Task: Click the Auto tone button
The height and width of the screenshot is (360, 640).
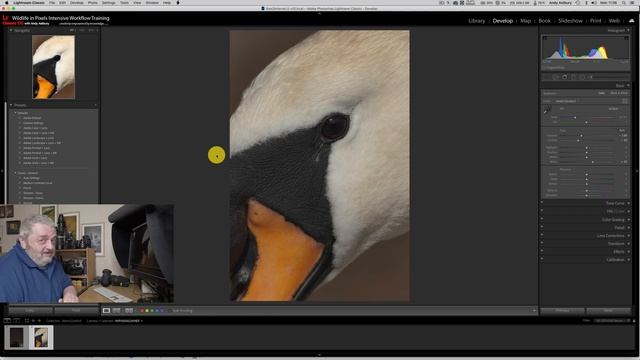Action: 622,130
